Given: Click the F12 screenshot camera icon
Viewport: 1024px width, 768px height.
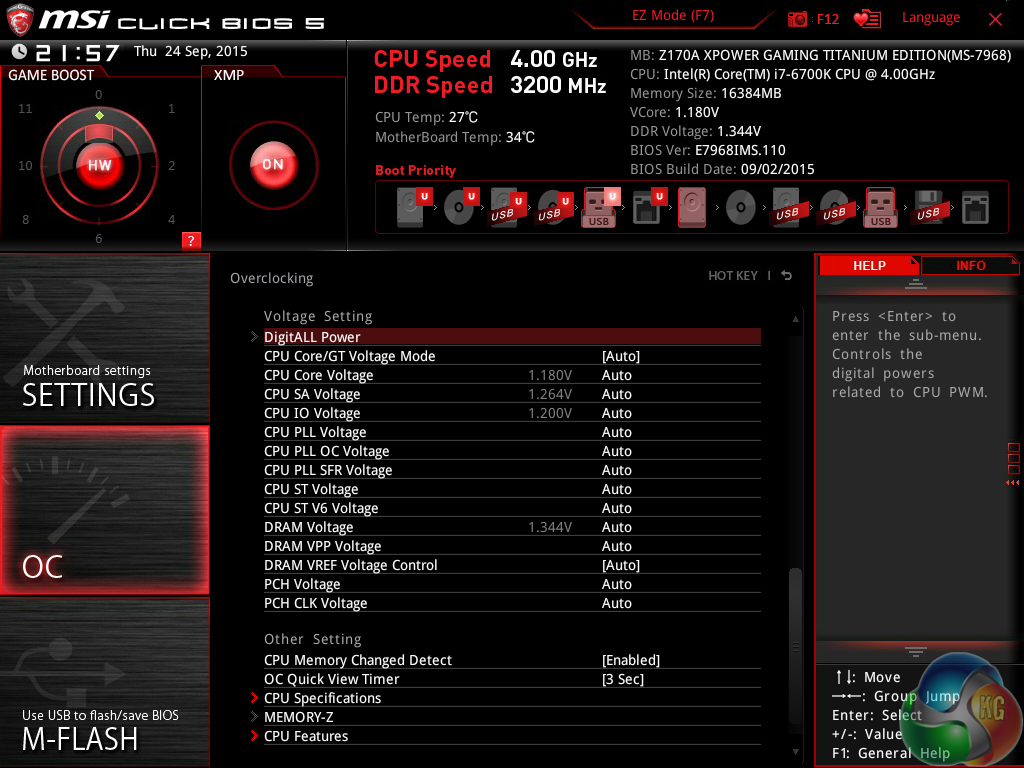Looking at the screenshot, I should point(797,19).
